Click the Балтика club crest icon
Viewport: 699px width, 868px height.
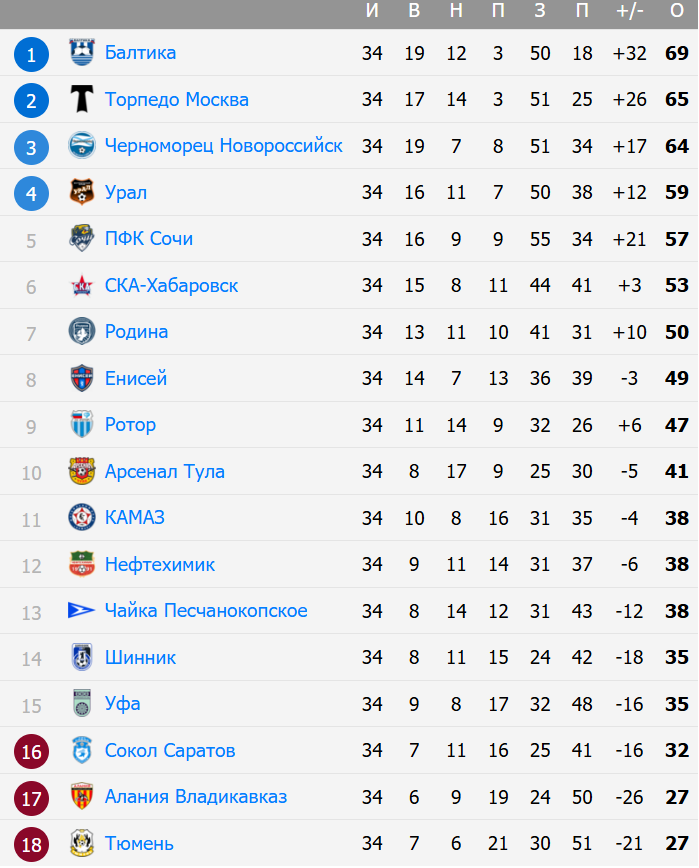(x=82, y=53)
